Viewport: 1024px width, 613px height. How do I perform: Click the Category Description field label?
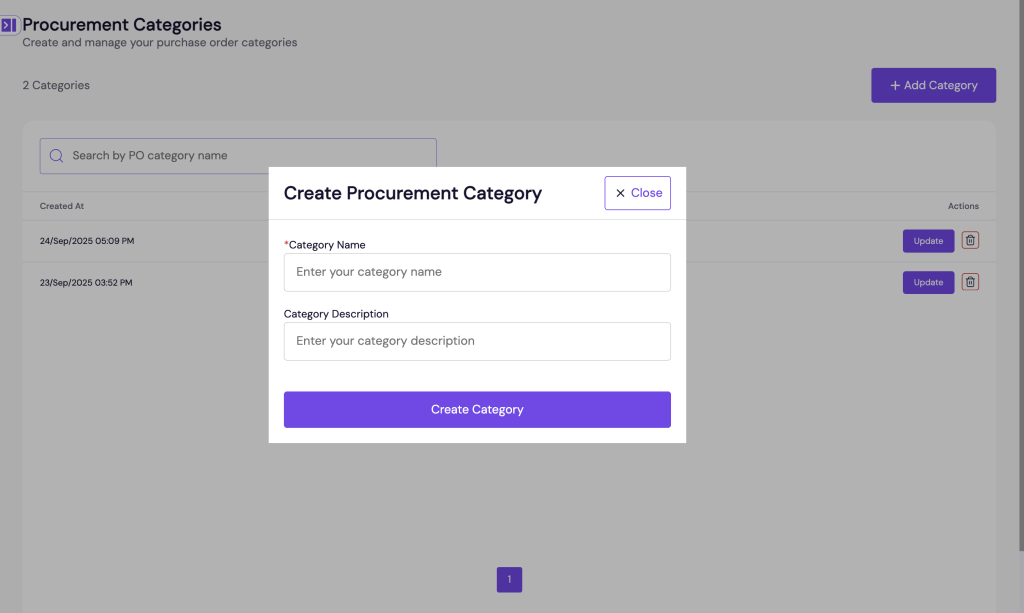point(336,314)
